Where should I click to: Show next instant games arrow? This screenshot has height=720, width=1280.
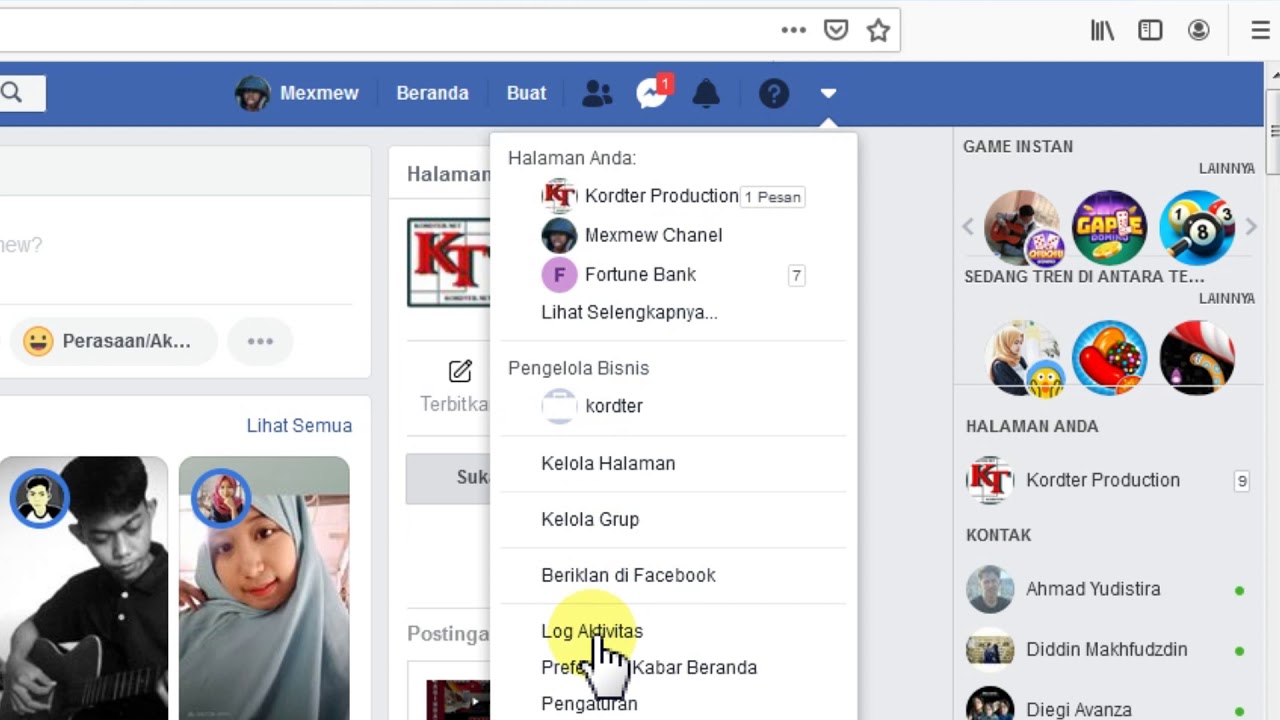click(1250, 227)
